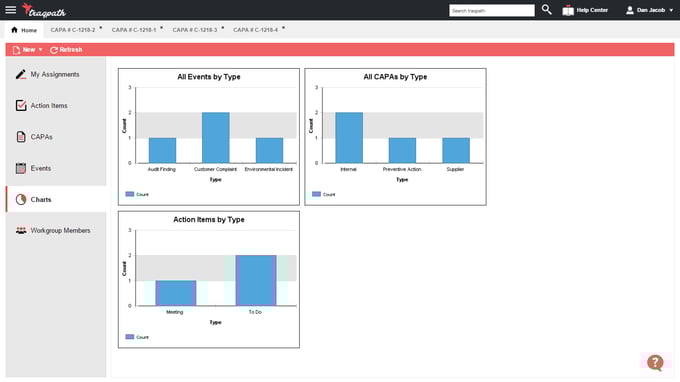Open Workgroup Members in the sidebar

pyautogui.click(x=56, y=231)
